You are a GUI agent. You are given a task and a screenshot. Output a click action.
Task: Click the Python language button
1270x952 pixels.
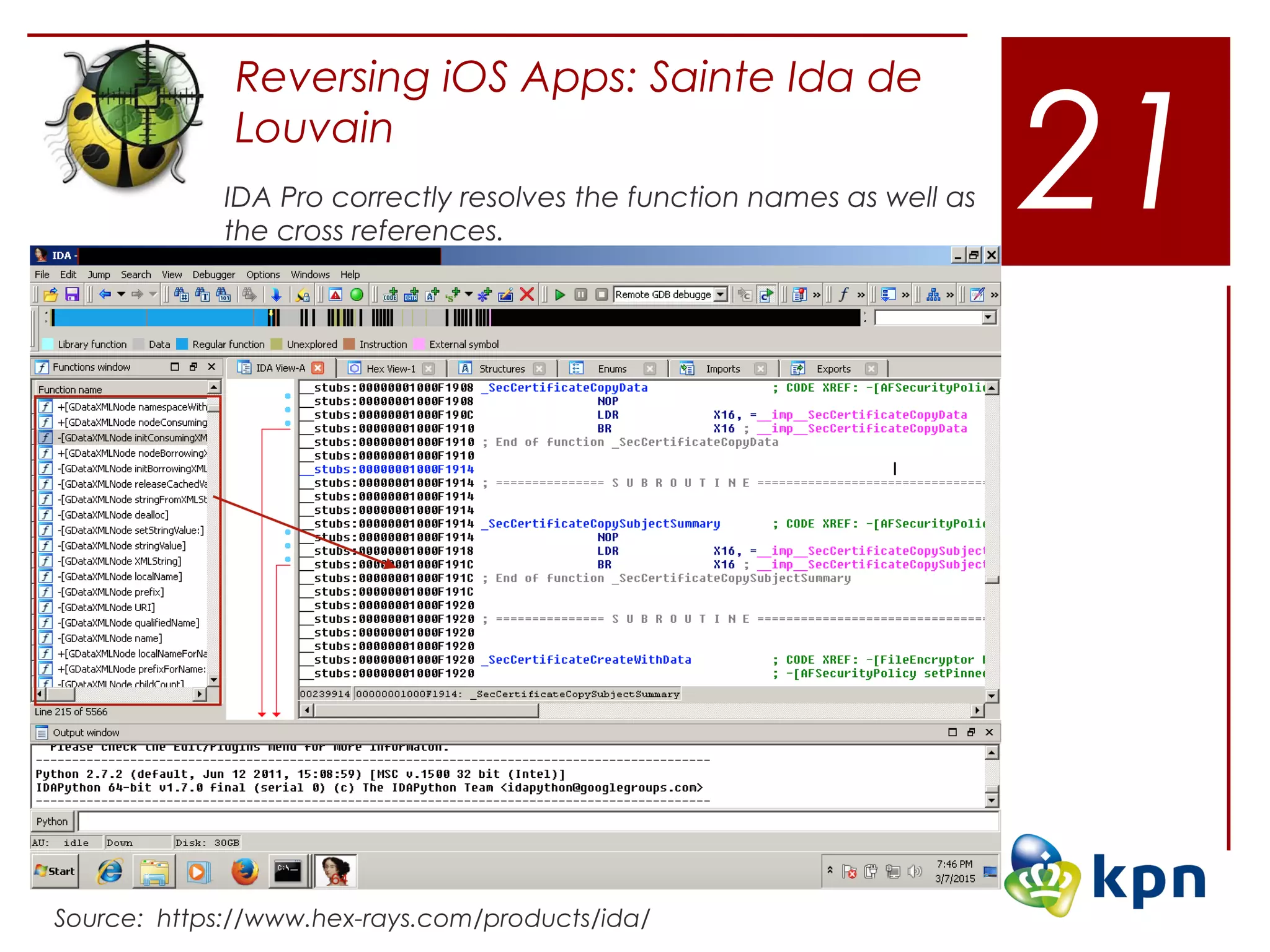(52, 822)
